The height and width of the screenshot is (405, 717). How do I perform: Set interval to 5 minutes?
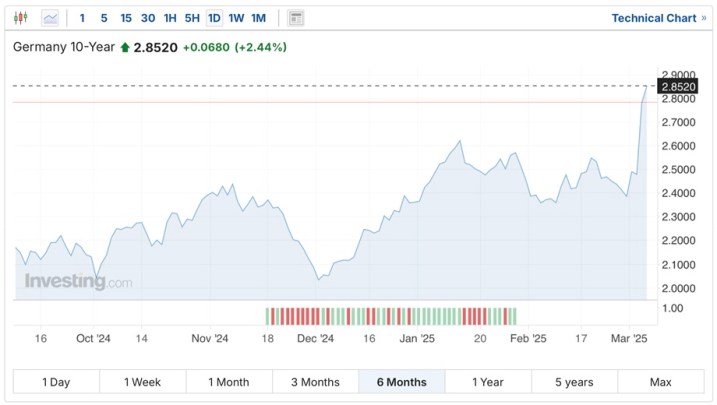coord(104,18)
